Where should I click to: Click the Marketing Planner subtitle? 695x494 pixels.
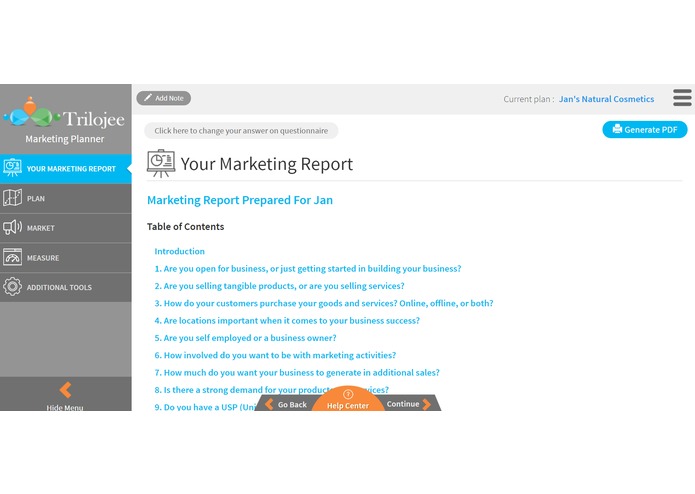65,139
